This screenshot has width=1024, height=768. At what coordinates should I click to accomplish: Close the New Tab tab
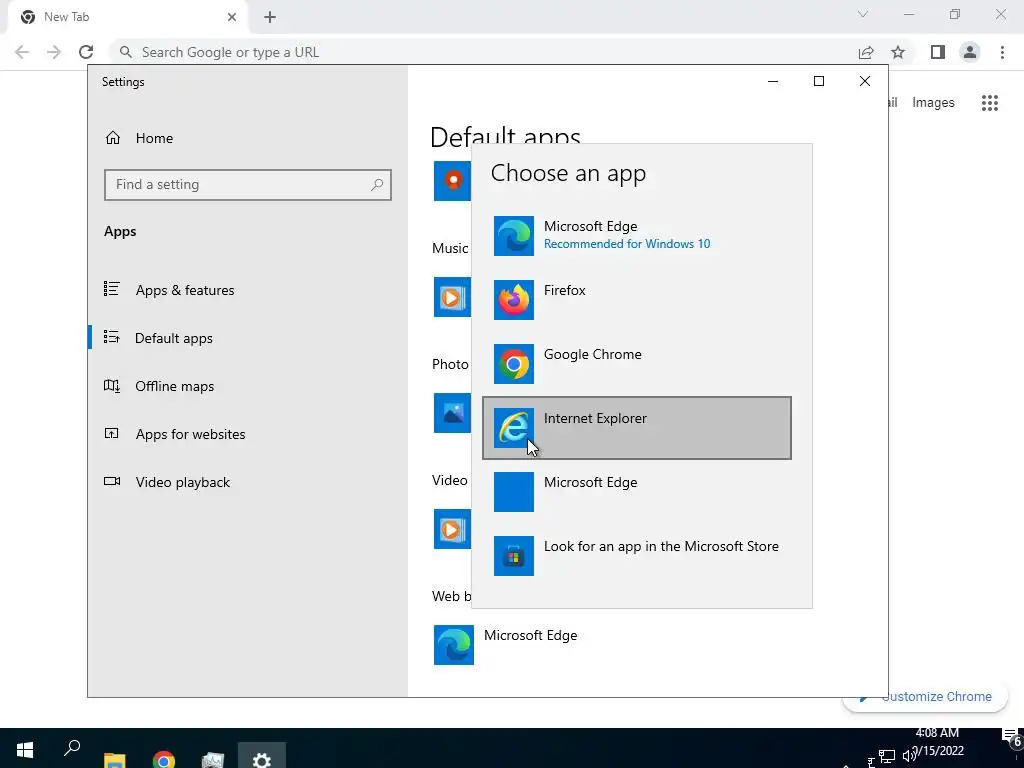coord(232,17)
